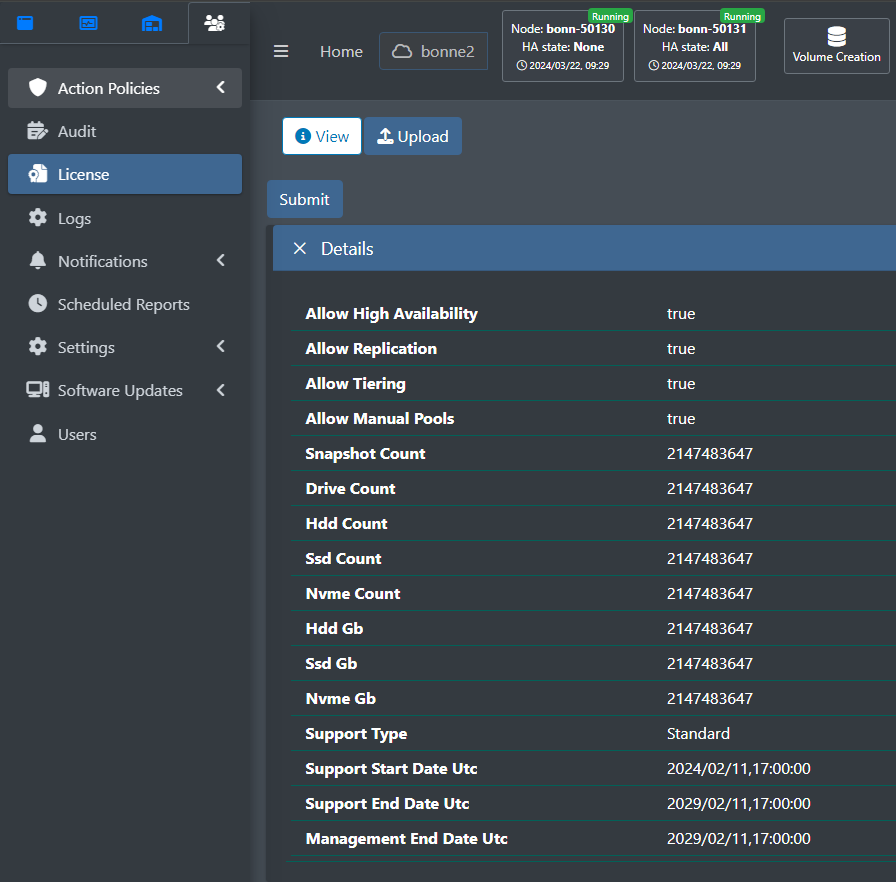The height and width of the screenshot is (882, 896).
Task: Open the warehouse tab icon
Action: [x=151, y=23]
